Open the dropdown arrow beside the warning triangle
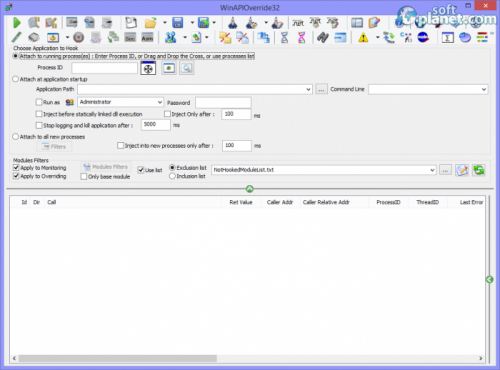The height and width of the screenshot is (370, 500). (377, 37)
